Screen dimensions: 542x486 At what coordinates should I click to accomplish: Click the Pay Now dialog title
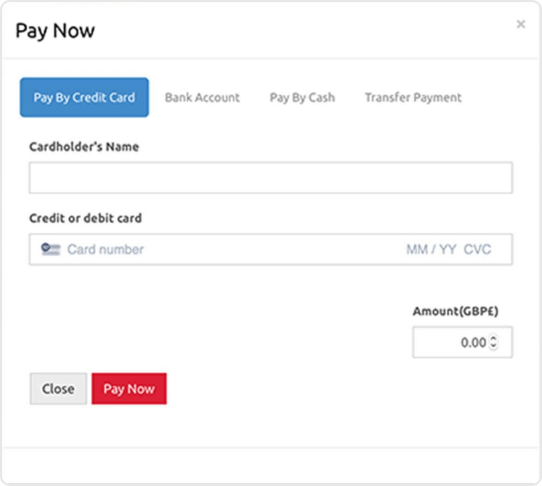[x=55, y=31]
